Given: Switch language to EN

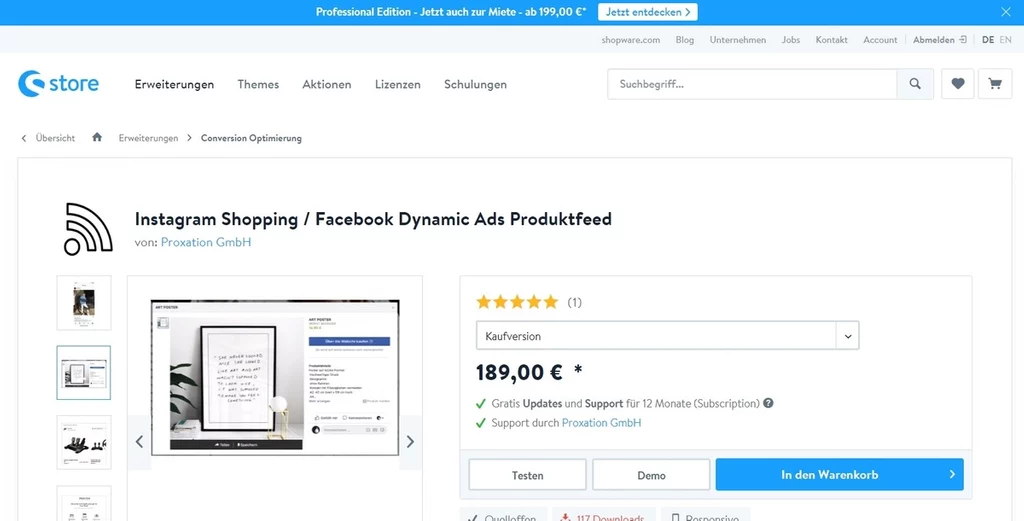Looking at the screenshot, I should 1005,40.
